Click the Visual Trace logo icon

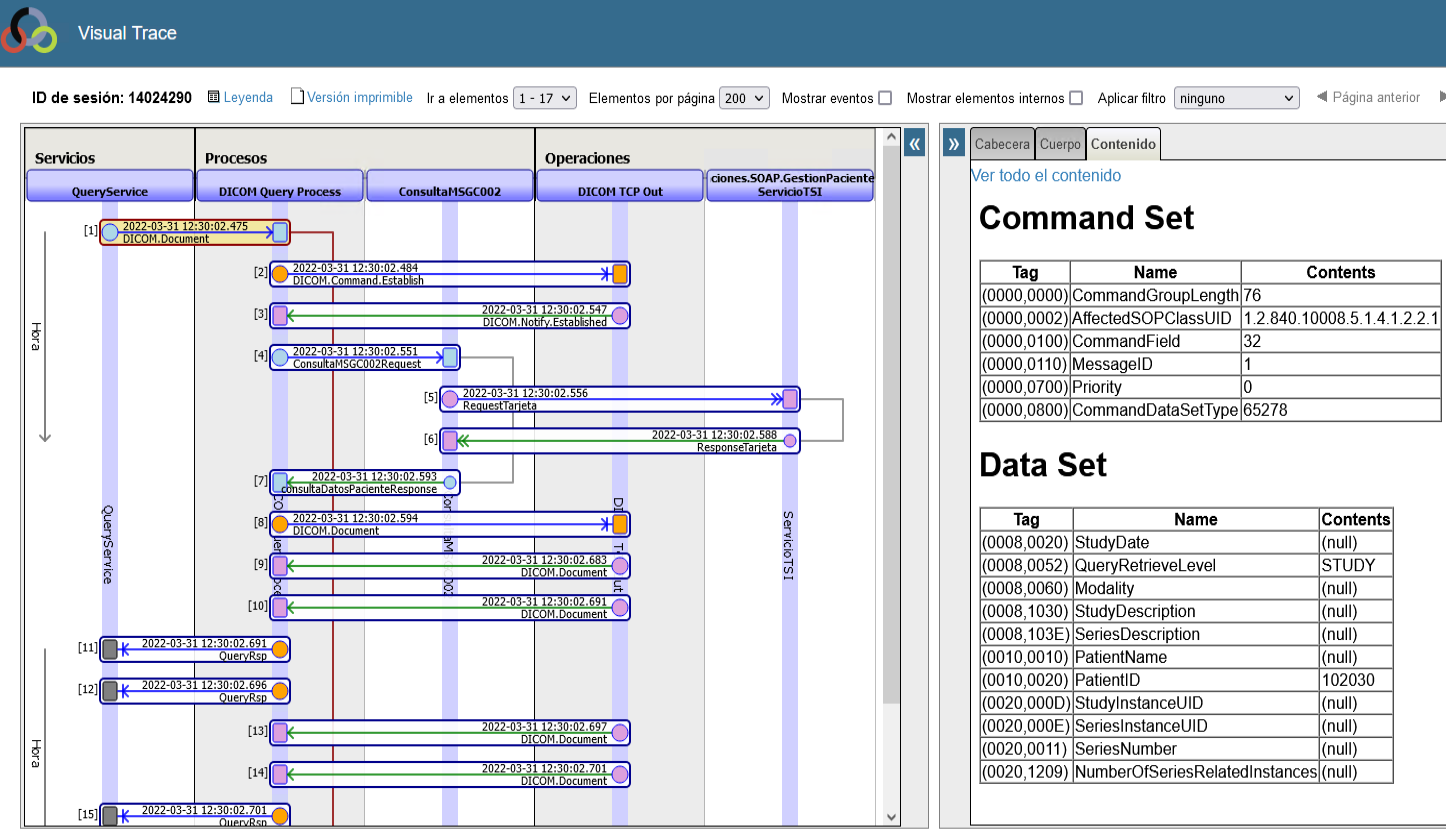point(29,31)
